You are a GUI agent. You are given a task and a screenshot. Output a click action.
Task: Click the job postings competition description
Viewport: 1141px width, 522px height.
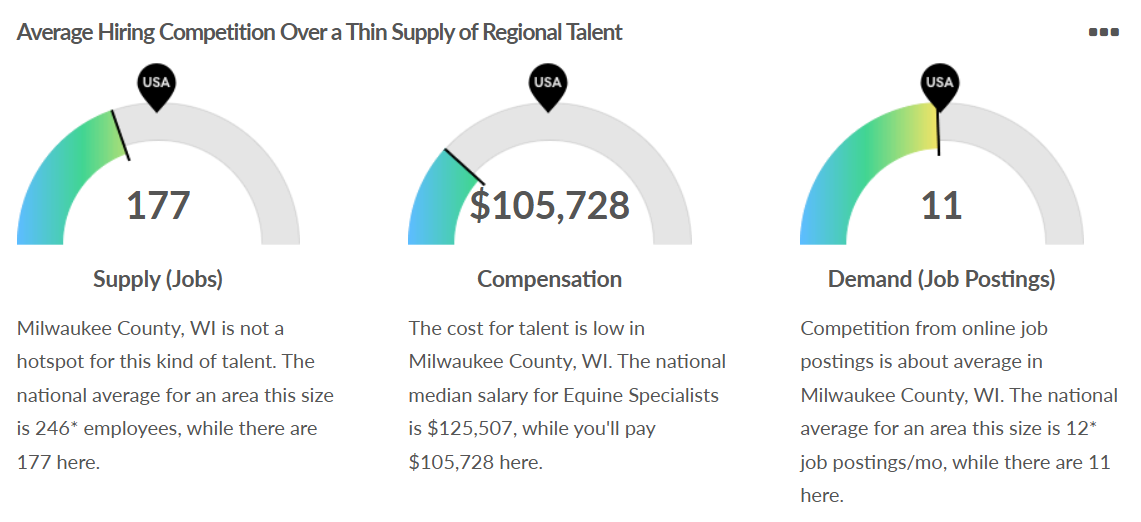click(x=959, y=411)
